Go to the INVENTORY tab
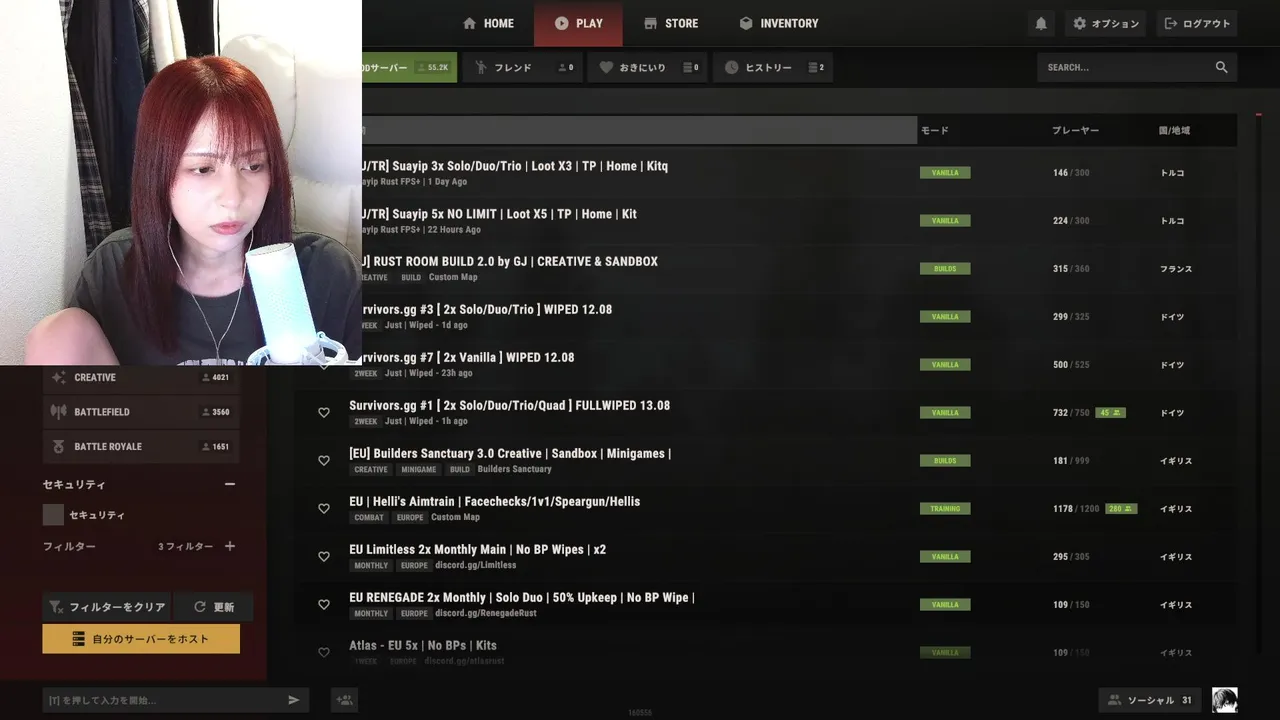 pyautogui.click(x=778, y=23)
